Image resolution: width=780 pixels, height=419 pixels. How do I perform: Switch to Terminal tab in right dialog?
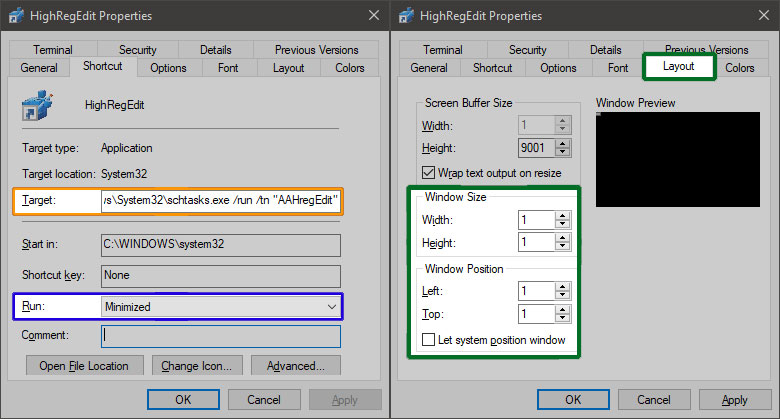tap(443, 50)
